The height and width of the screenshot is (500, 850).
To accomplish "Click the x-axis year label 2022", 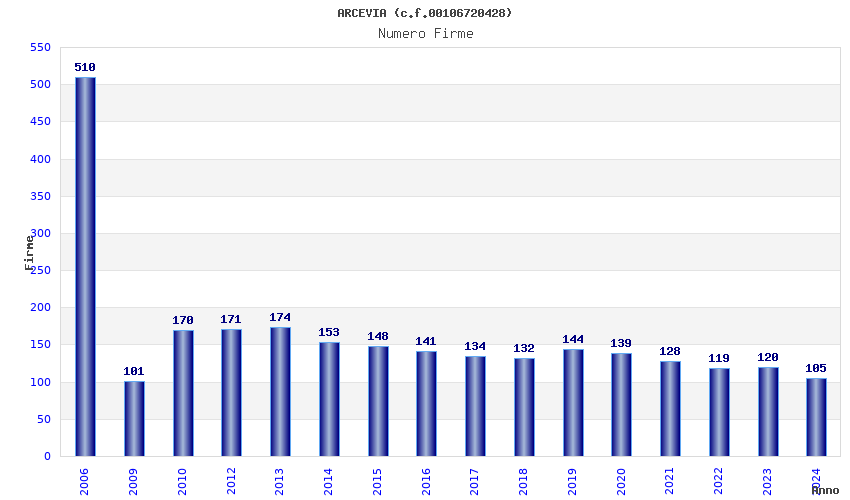I will click(718, 482).
